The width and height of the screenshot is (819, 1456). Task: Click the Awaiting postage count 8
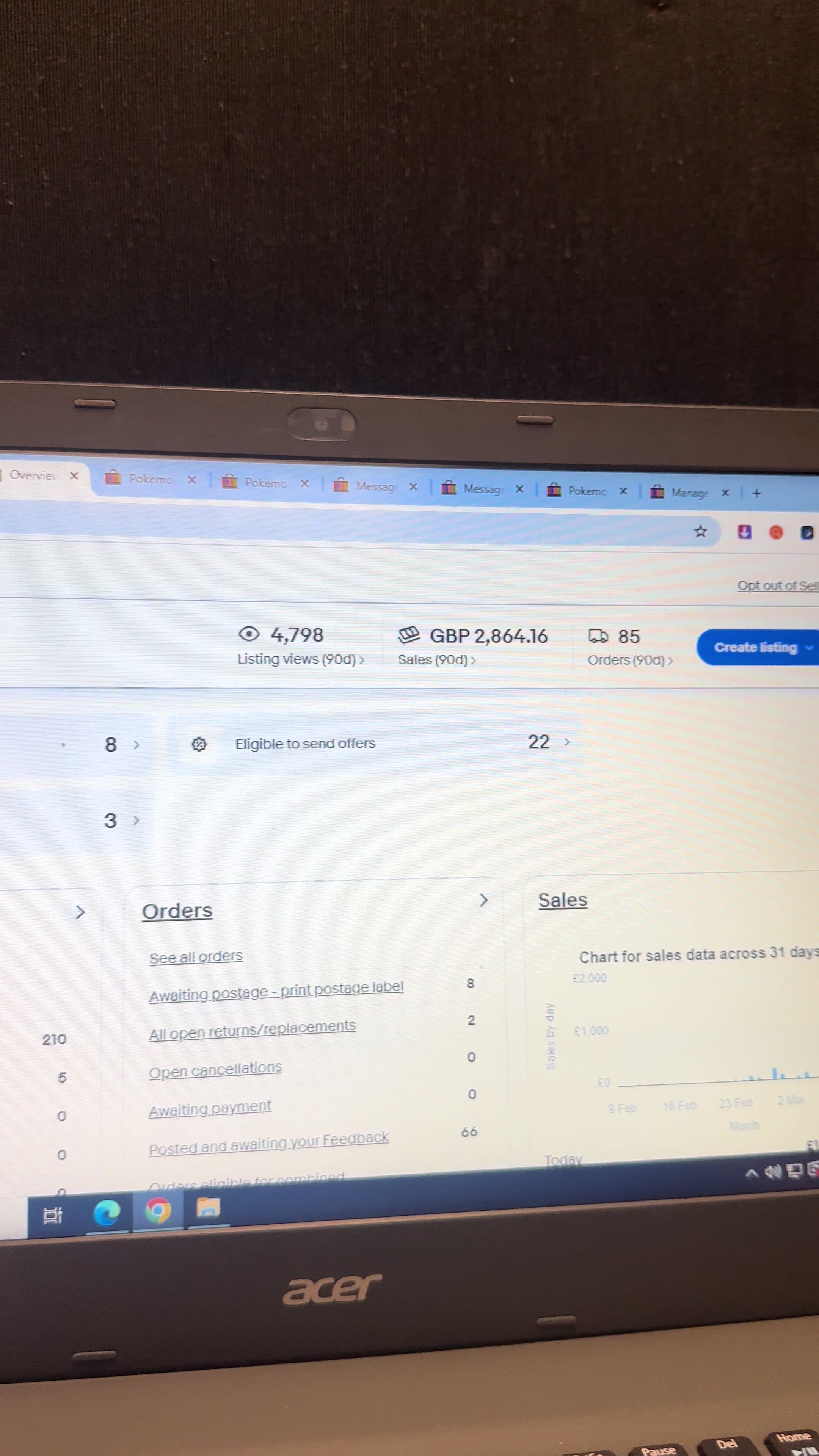pos(470,984)
